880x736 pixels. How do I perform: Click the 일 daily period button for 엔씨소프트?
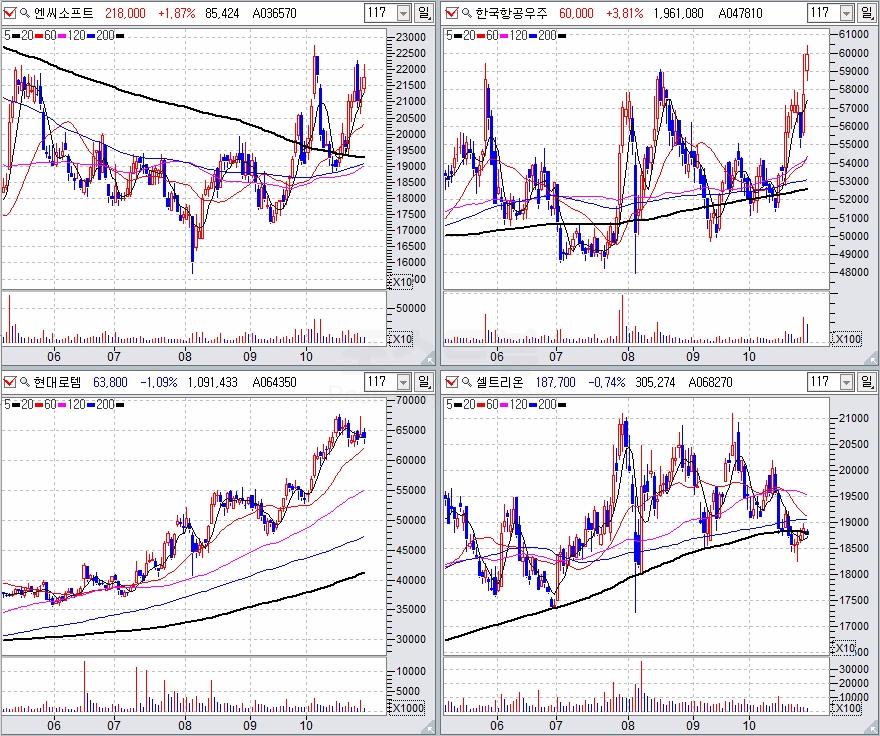[424, 13]
